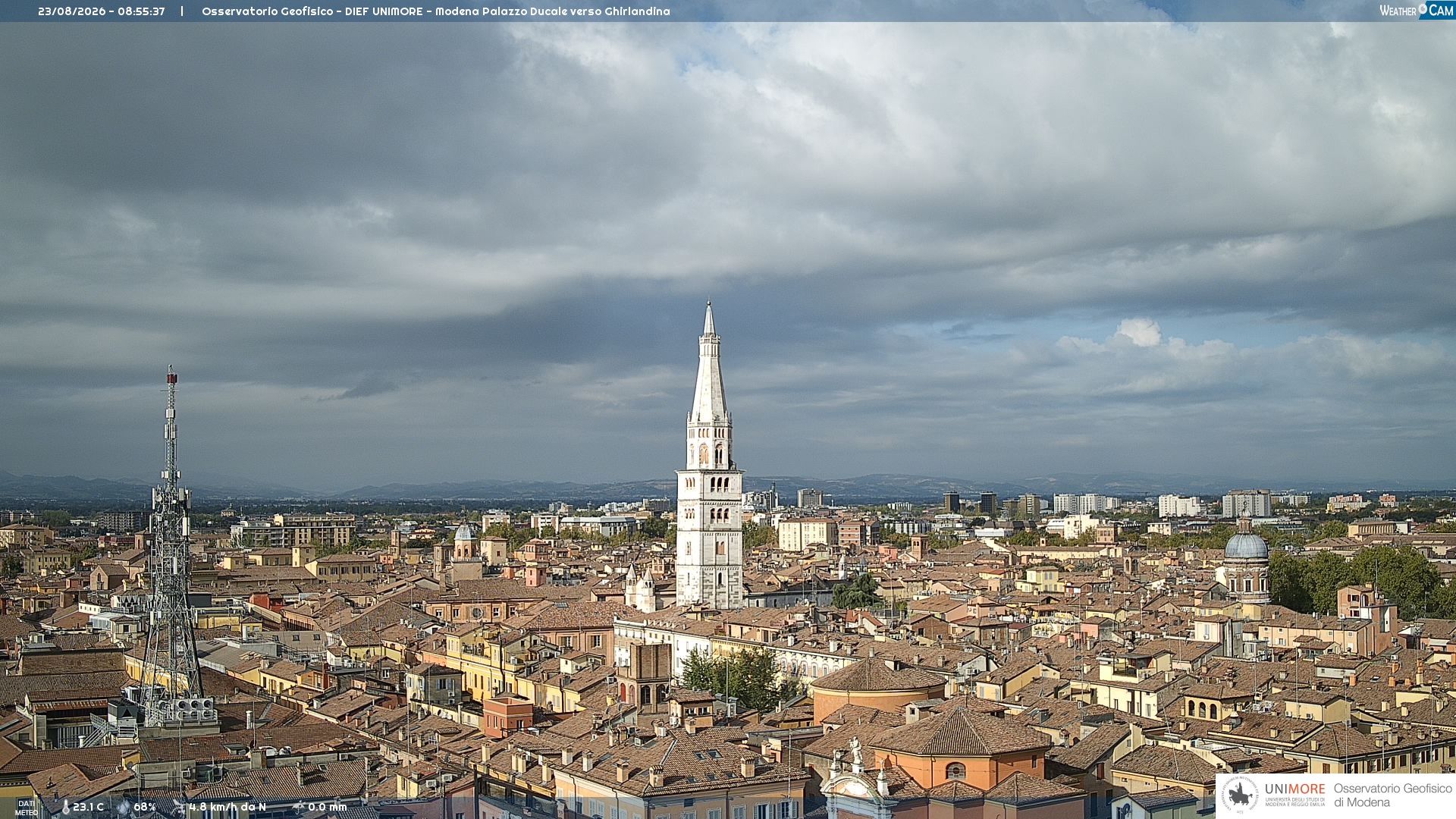Click the rain umbrella icon
Screen dimensions: 1456x819
(x=299, y=808)
